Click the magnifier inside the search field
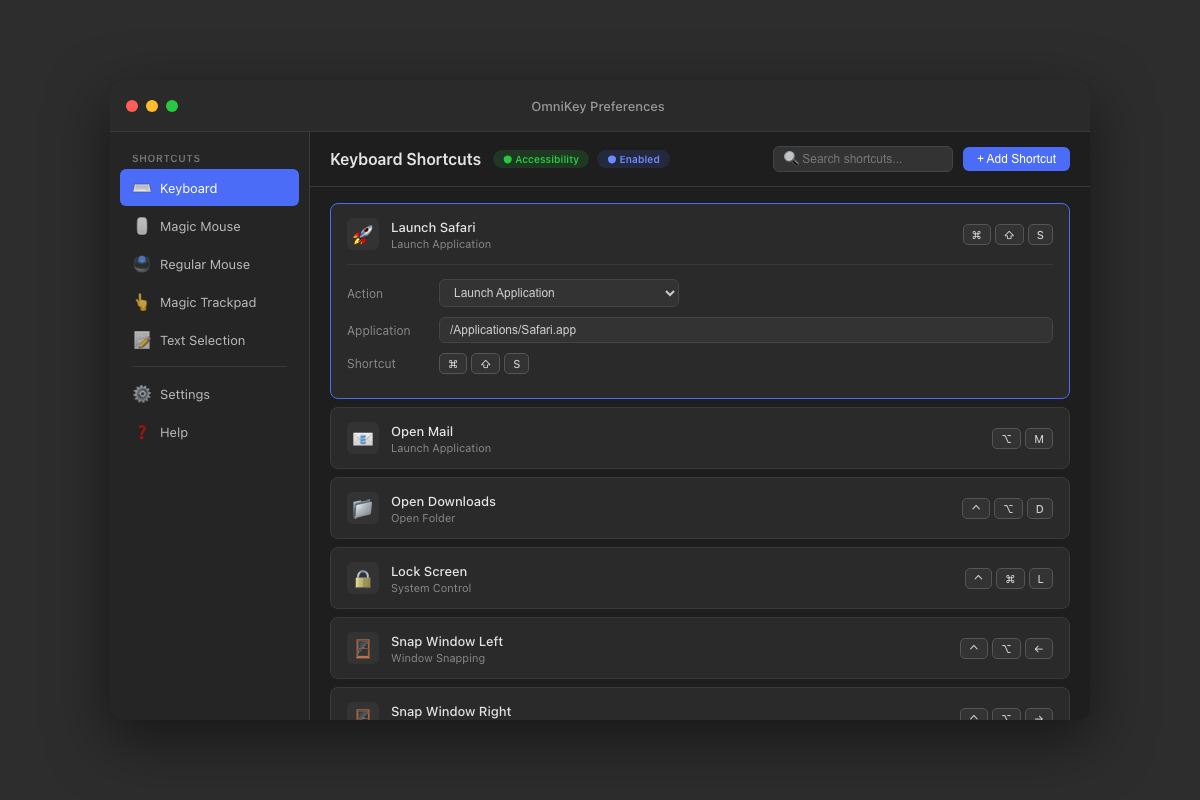The height and width of the screenshot is (800, 1200). (790, 158)
